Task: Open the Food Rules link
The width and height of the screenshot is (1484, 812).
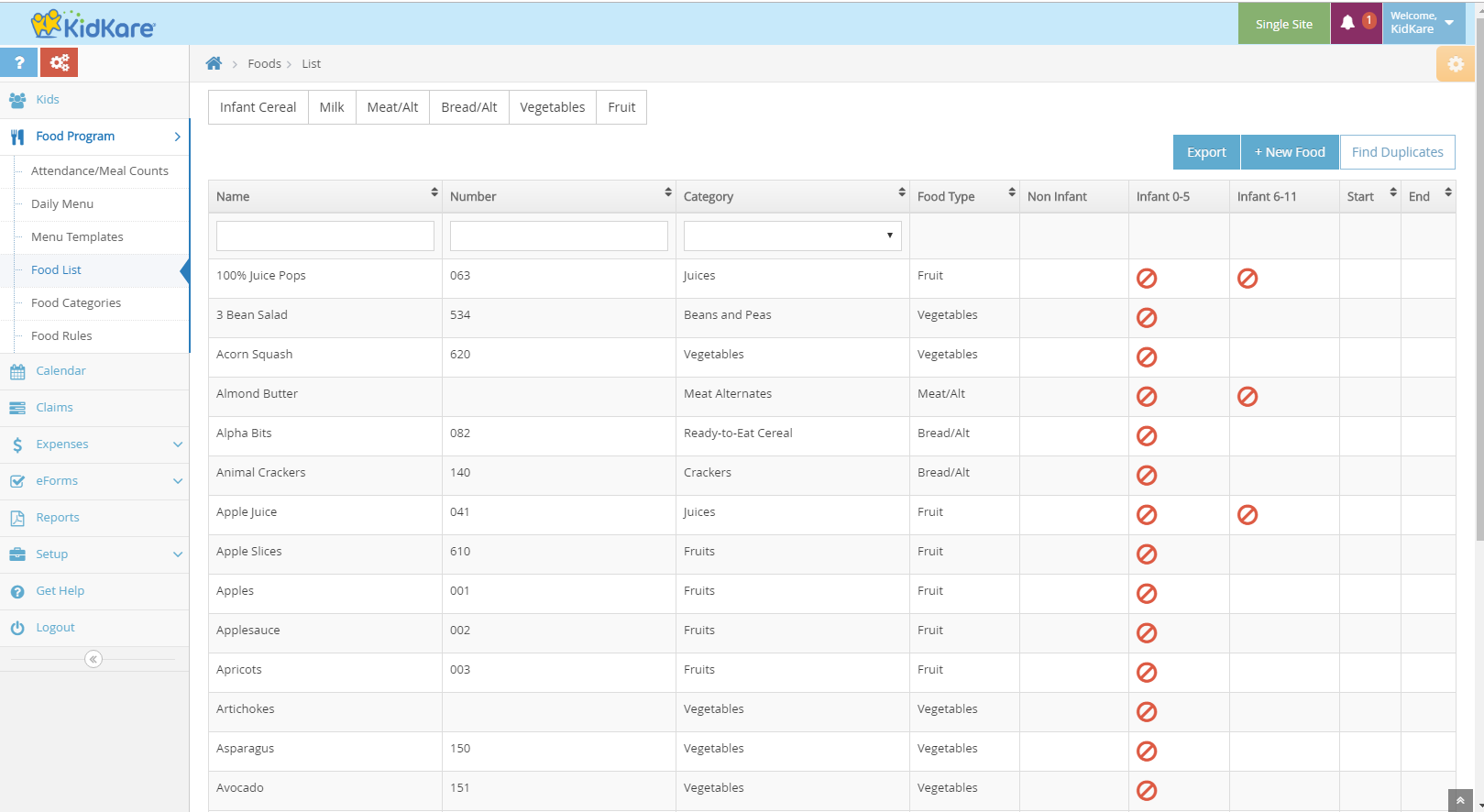Action: point(61,335)
